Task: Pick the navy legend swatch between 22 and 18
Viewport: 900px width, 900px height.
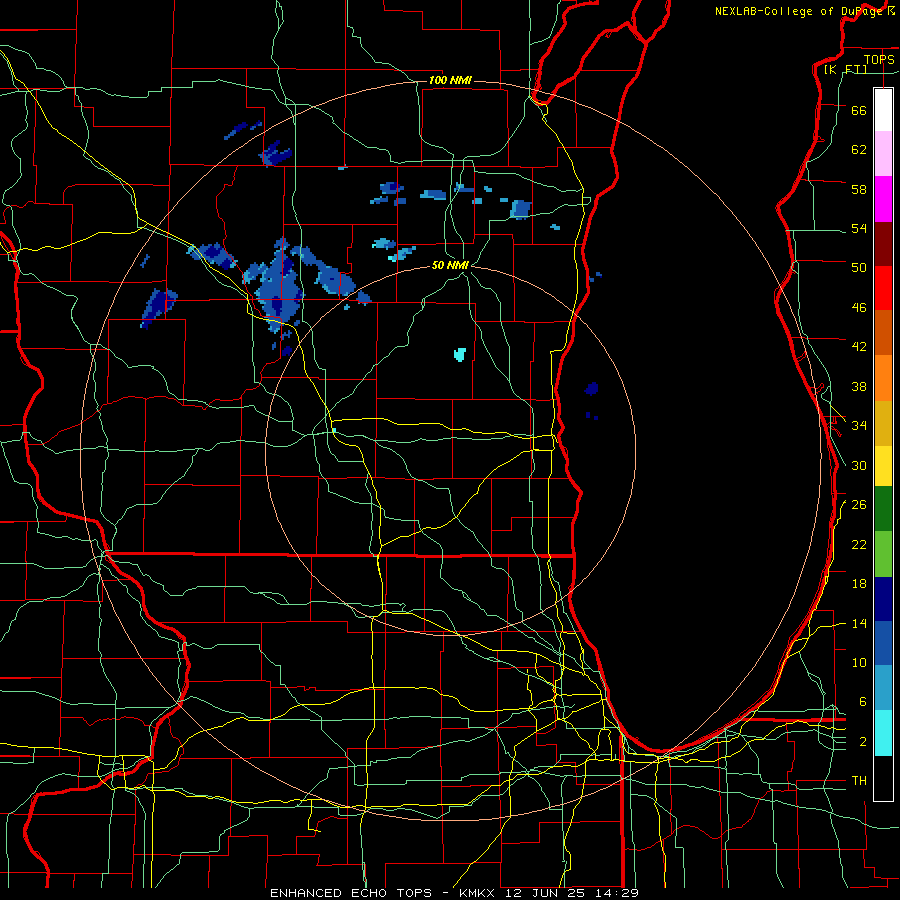Action: coord(883,599)
